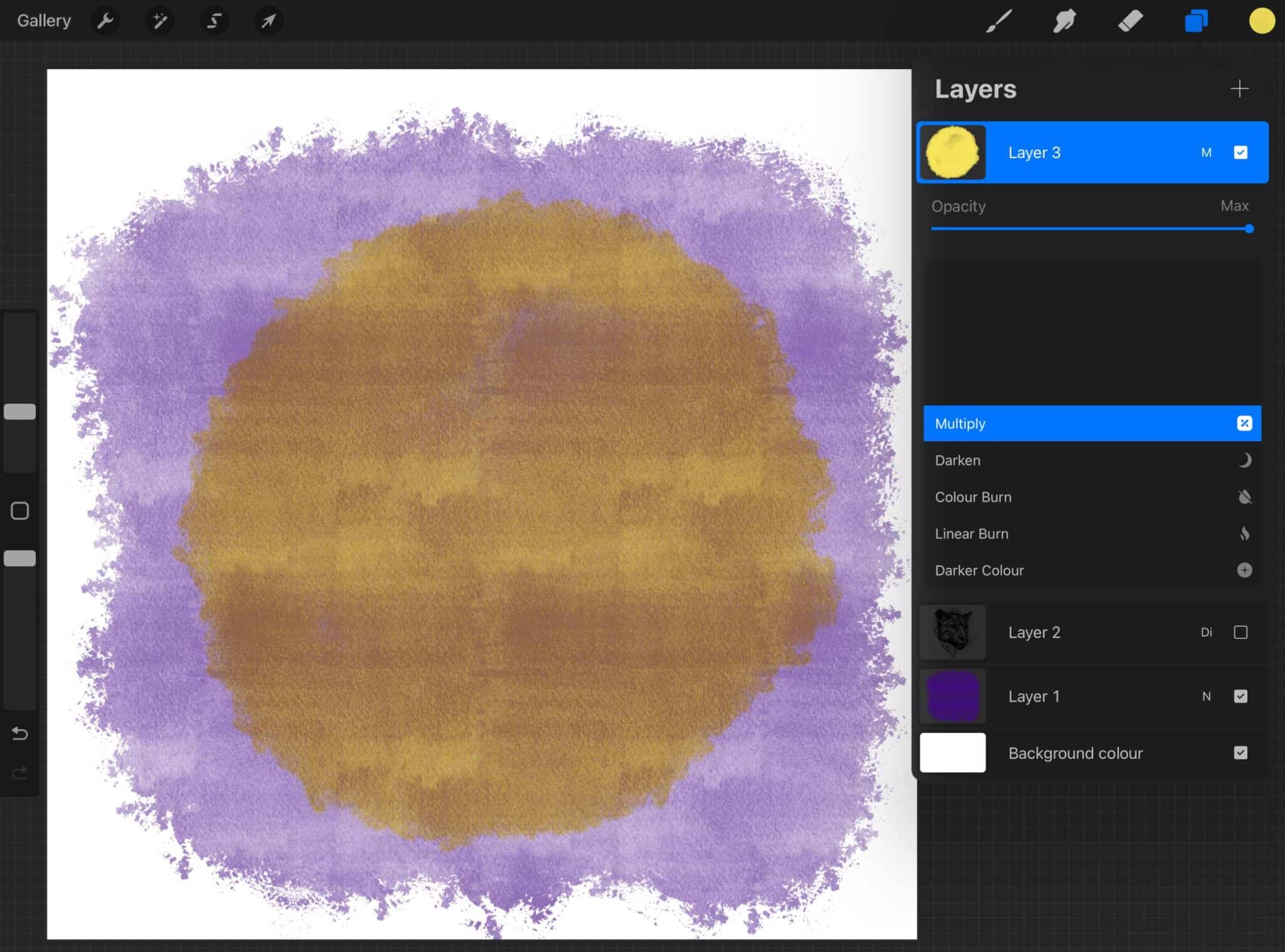Select the Adjustments magic wand tool

159,20
